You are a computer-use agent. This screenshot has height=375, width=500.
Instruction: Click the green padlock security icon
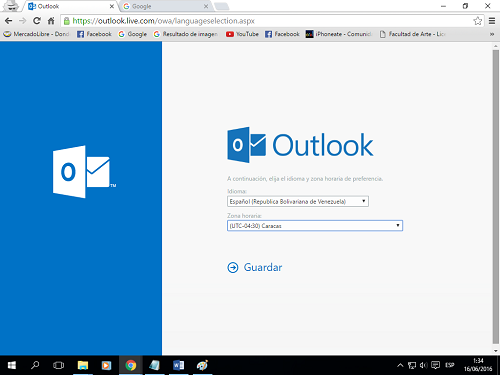pyautogui.click(x=67, y=21)
